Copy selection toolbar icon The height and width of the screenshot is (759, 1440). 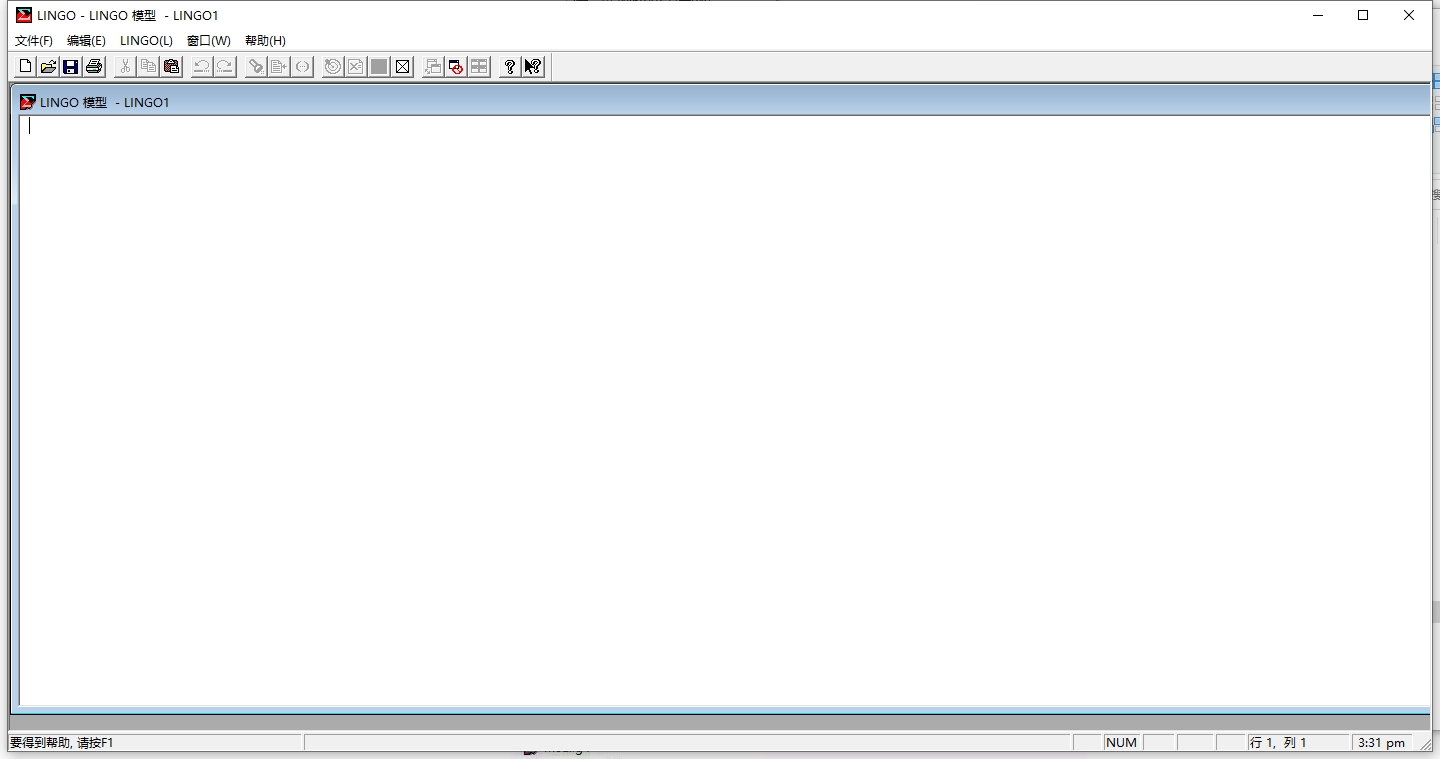tap(148, 67)
